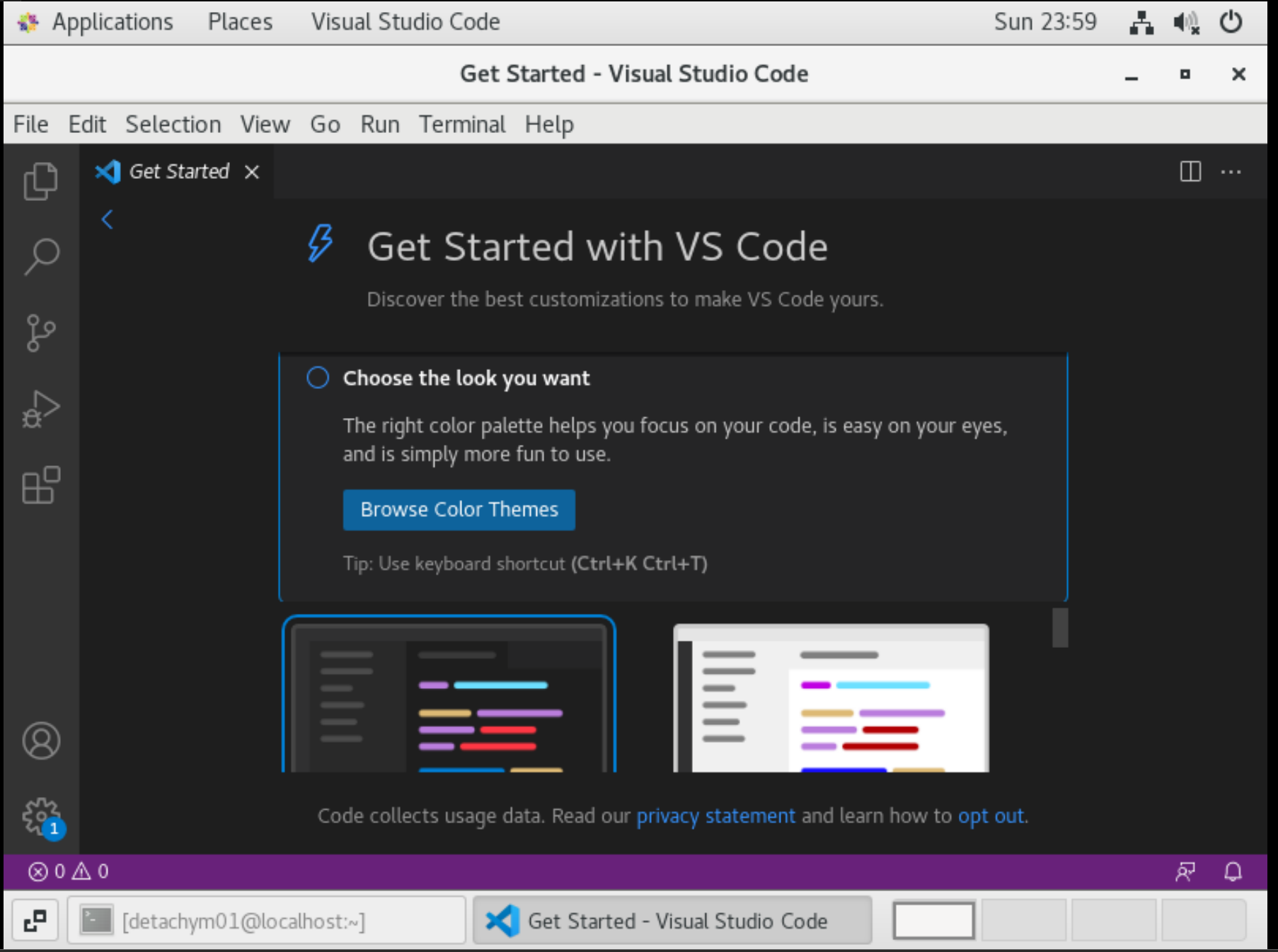Open the Edit menu
Screen dimensions: 1278x952
(87, 124)
